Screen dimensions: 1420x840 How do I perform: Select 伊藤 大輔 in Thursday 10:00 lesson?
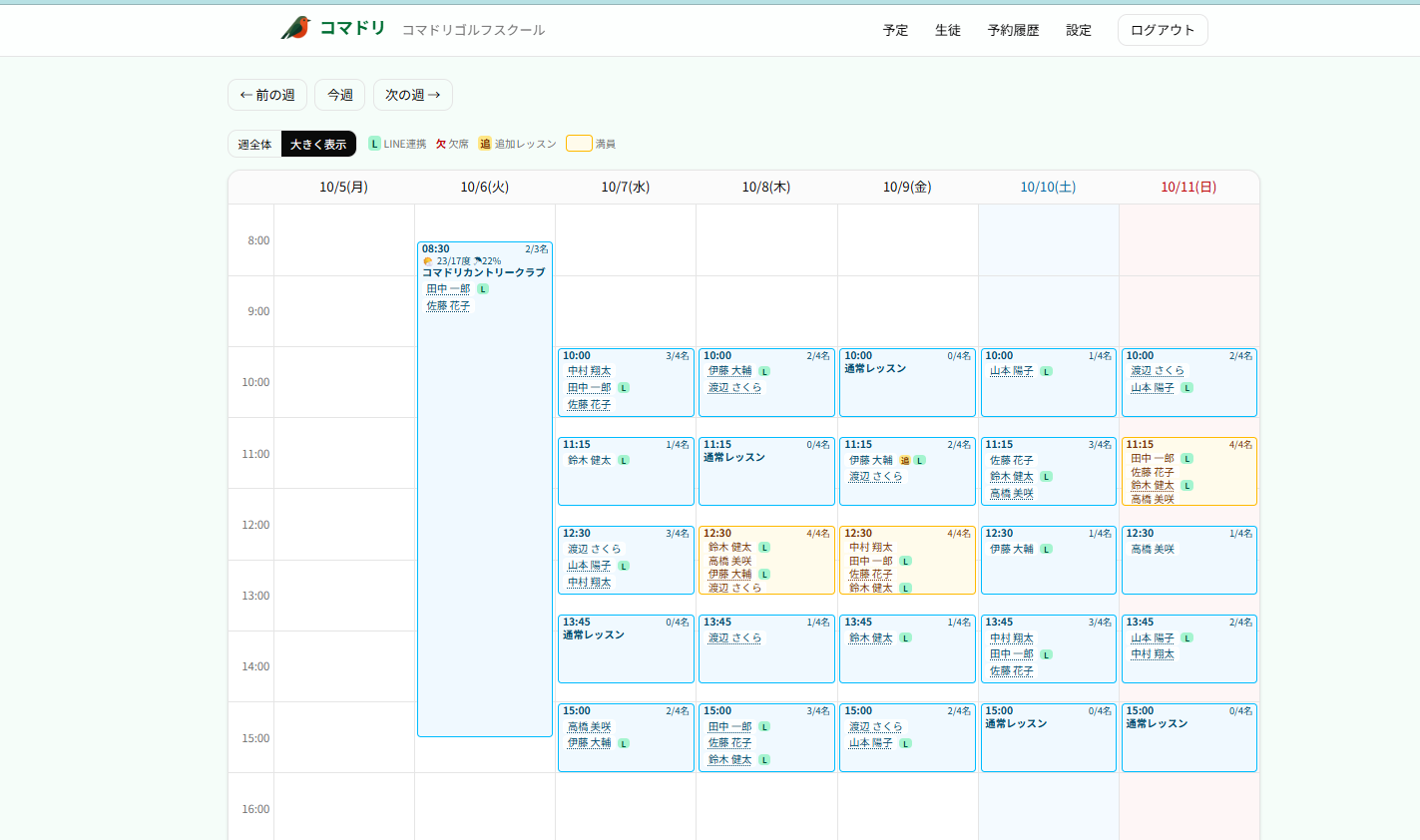[730, 371]
